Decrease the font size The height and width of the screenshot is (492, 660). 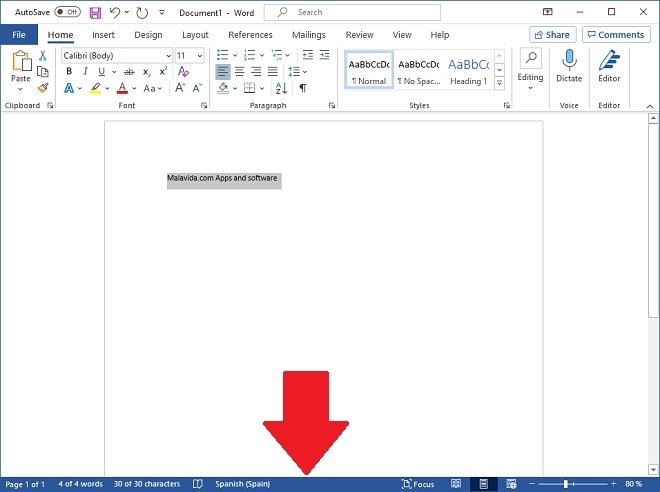(x=197, y=88)
